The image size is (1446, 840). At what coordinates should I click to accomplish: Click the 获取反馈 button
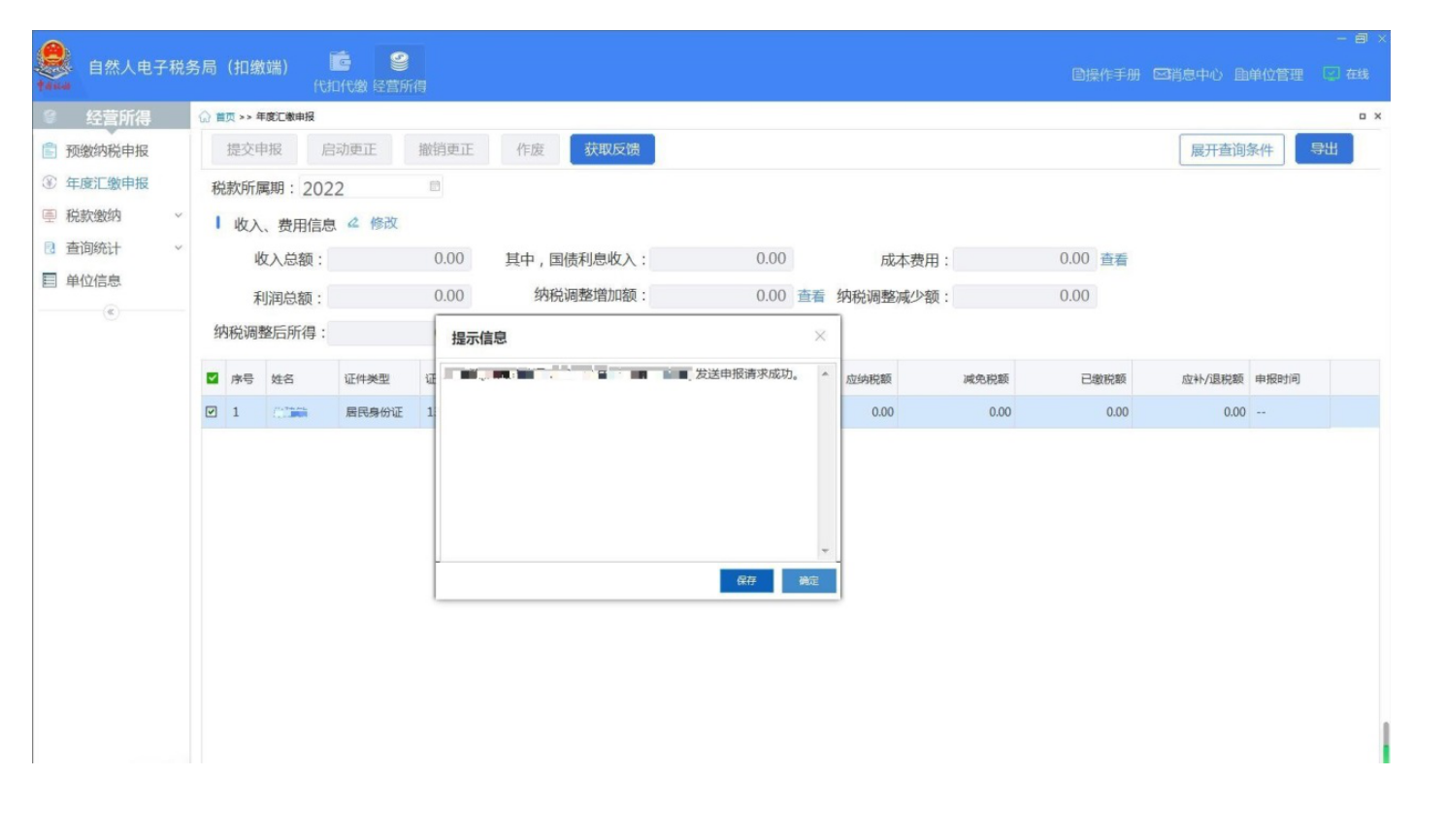(612, 149)
